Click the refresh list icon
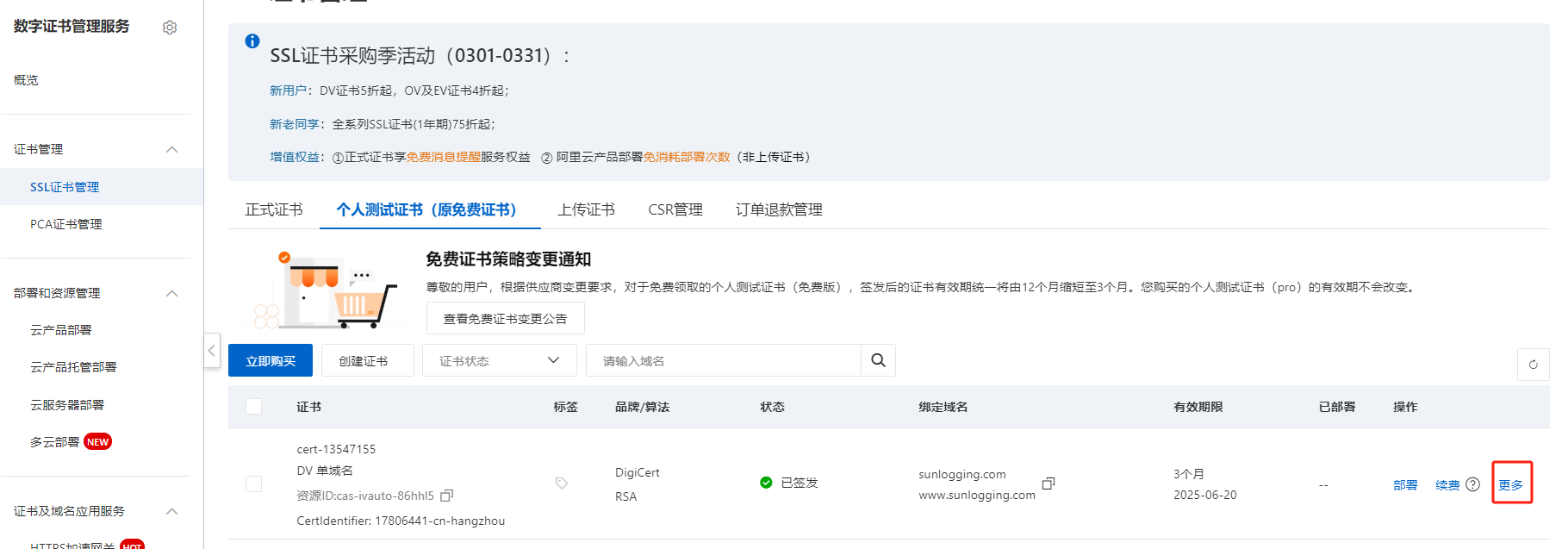Viewport: 1568px width, 549px height. [x=1533, y=365]
